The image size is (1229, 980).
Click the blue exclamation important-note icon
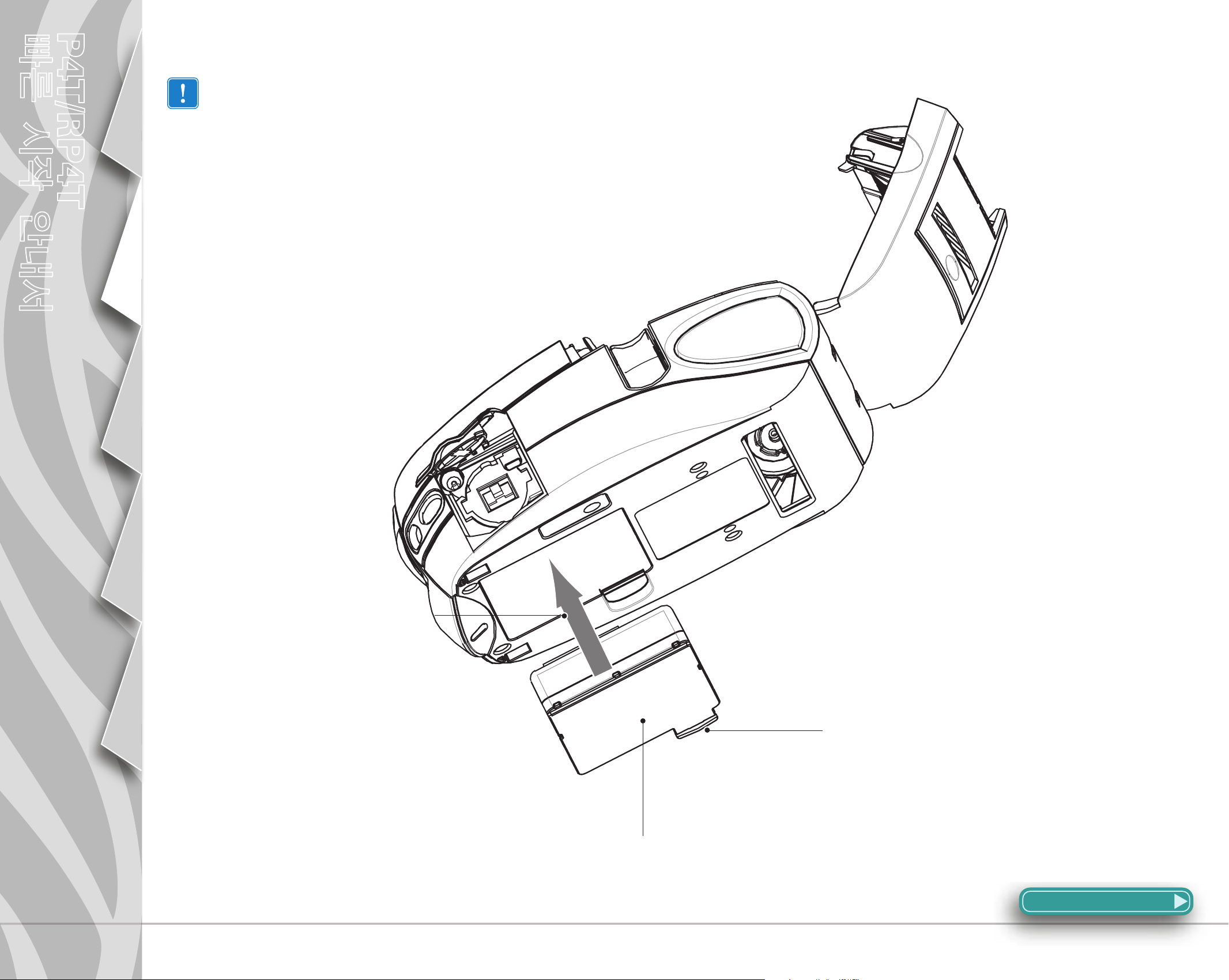tap(183, 93)
